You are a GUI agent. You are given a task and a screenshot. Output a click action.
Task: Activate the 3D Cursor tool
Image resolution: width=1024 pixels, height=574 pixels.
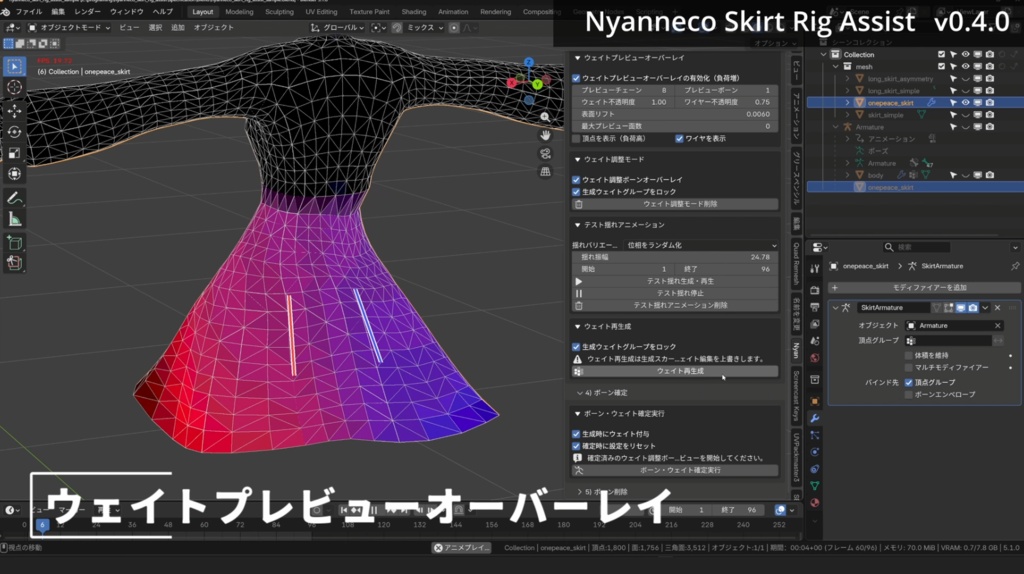click(x=14, y=88)
